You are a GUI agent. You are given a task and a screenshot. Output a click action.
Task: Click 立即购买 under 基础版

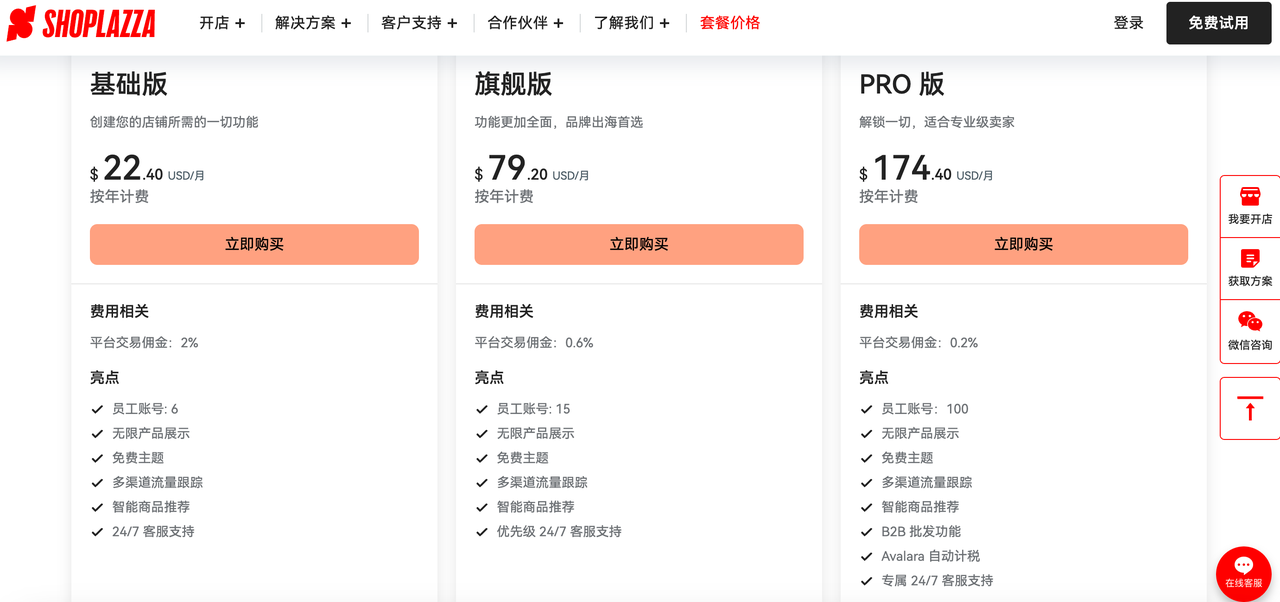click(254, 244)
